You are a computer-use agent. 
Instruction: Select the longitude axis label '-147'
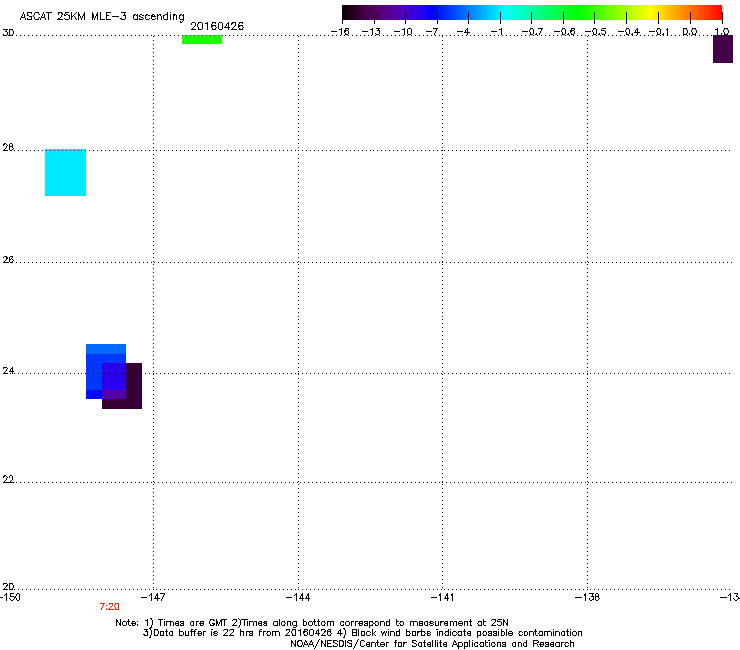pos(153,597)
